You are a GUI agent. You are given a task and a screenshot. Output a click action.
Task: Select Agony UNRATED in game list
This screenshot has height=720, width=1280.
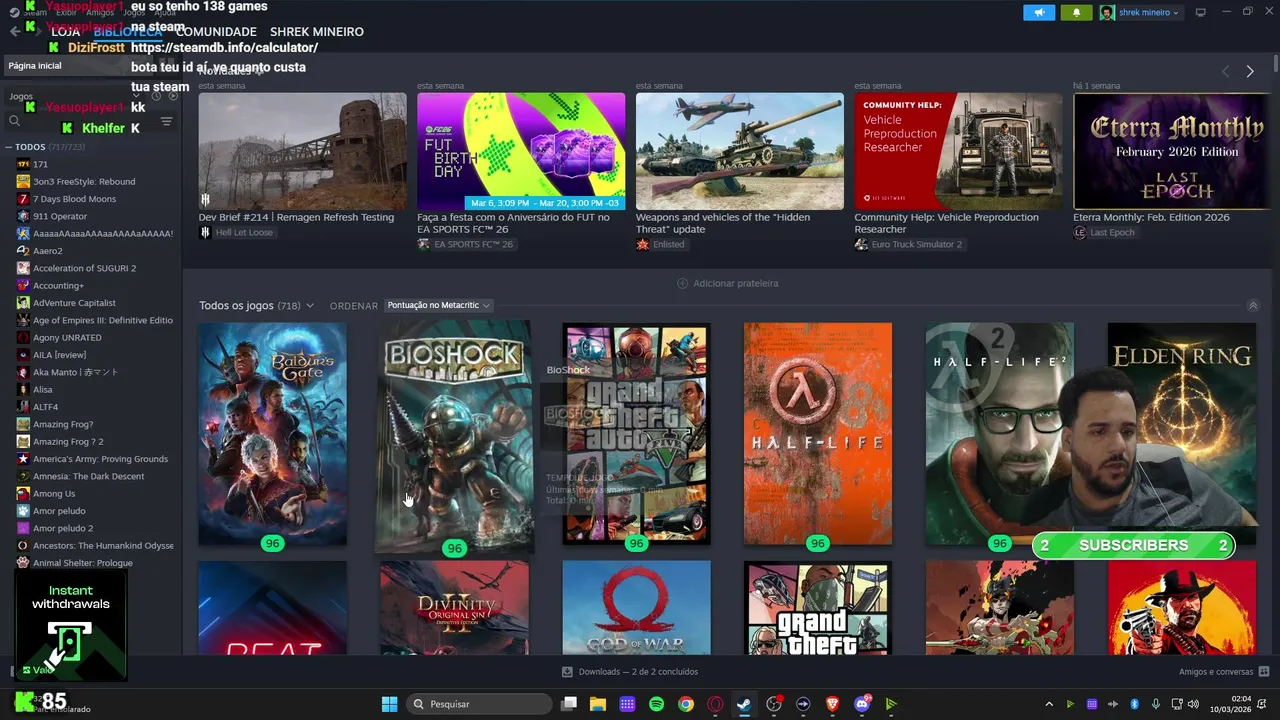[x=67, y=338]
